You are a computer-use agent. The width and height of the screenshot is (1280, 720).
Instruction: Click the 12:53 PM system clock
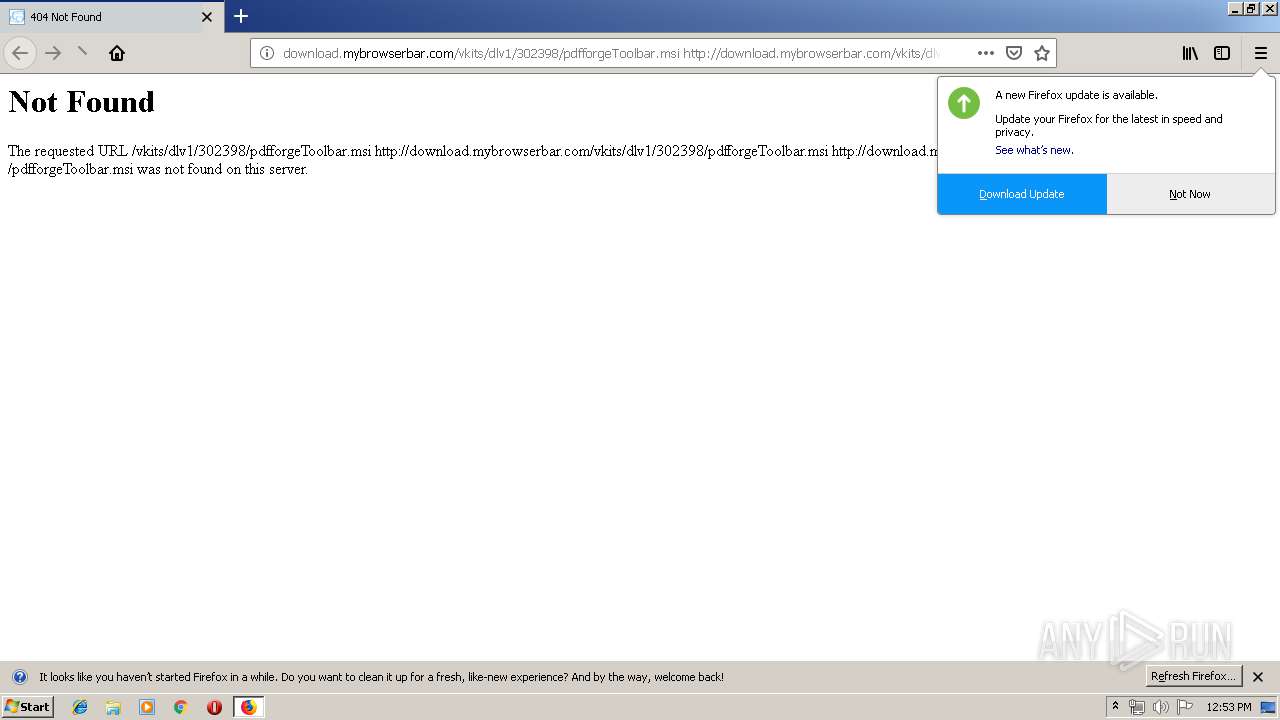tap(1229, 707)
